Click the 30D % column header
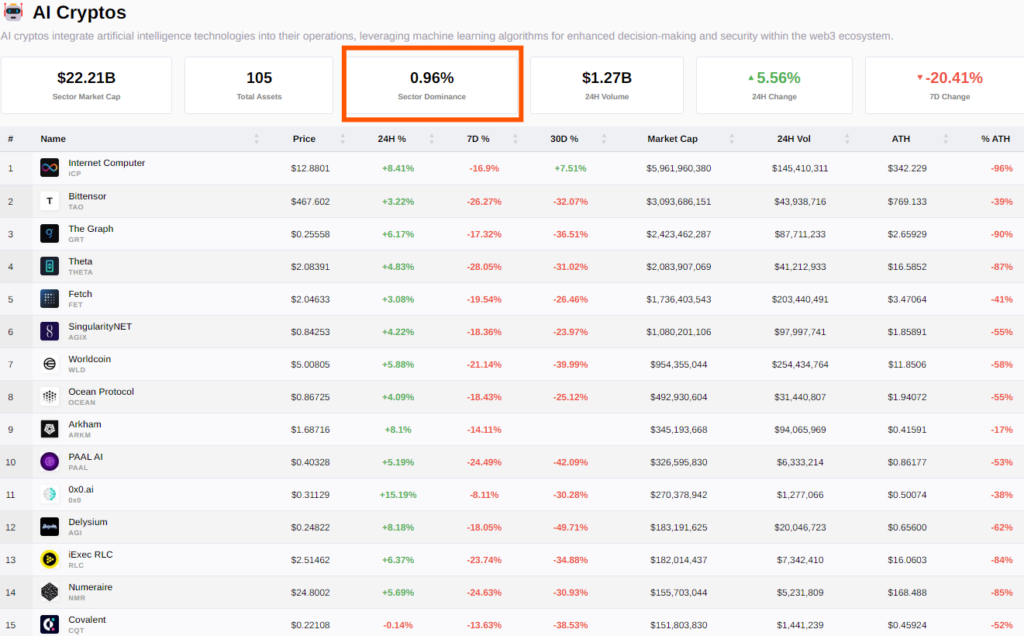Image resolution: width=1024 pixels, height=636 pixels. pyautogui.click(x=564, y=139)
